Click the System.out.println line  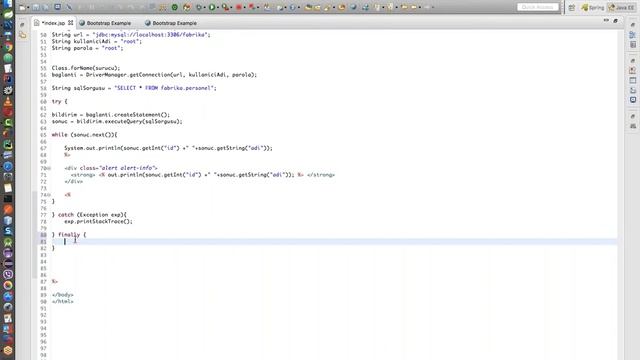(168, 148)
